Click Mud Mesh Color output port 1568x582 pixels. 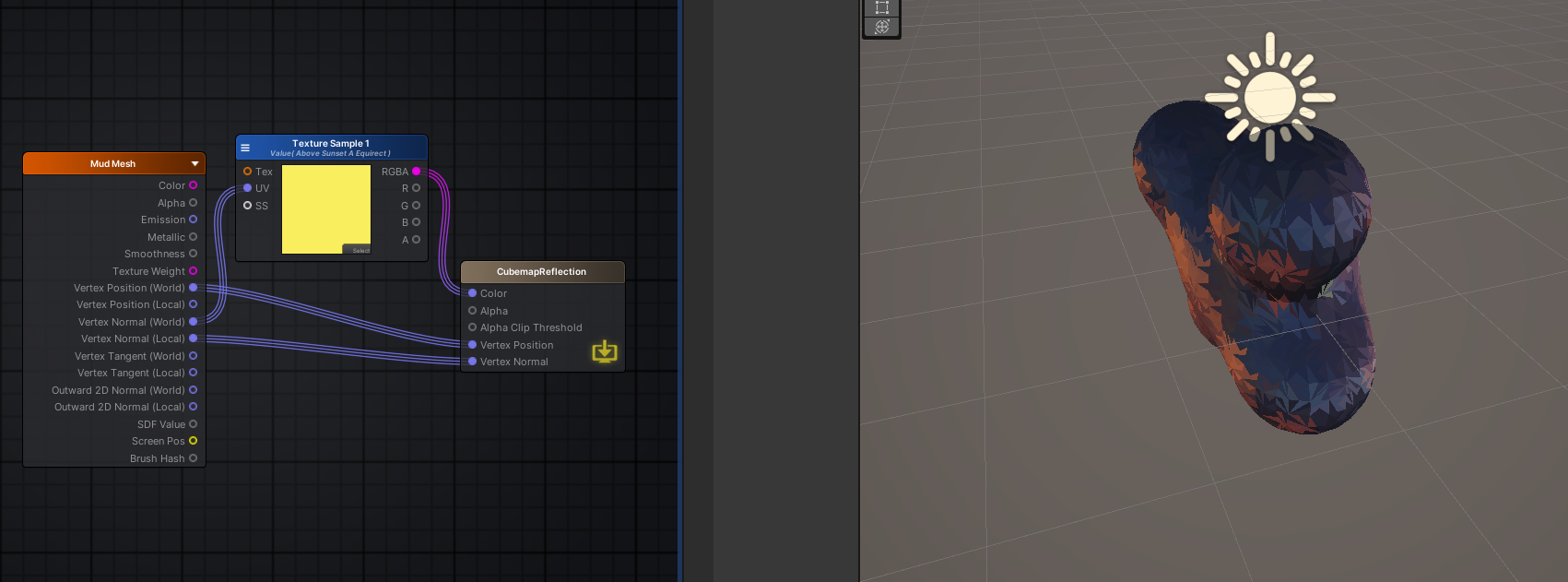point(193,185)
